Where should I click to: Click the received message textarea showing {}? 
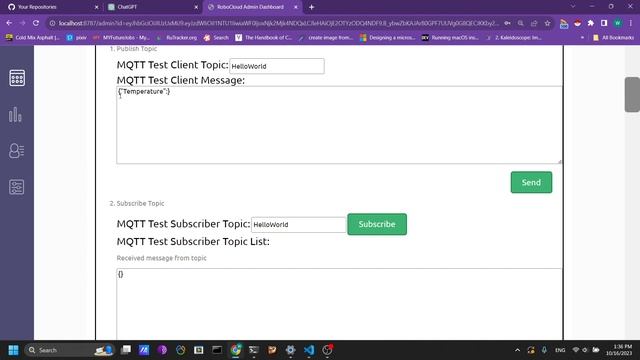[339, 304]
